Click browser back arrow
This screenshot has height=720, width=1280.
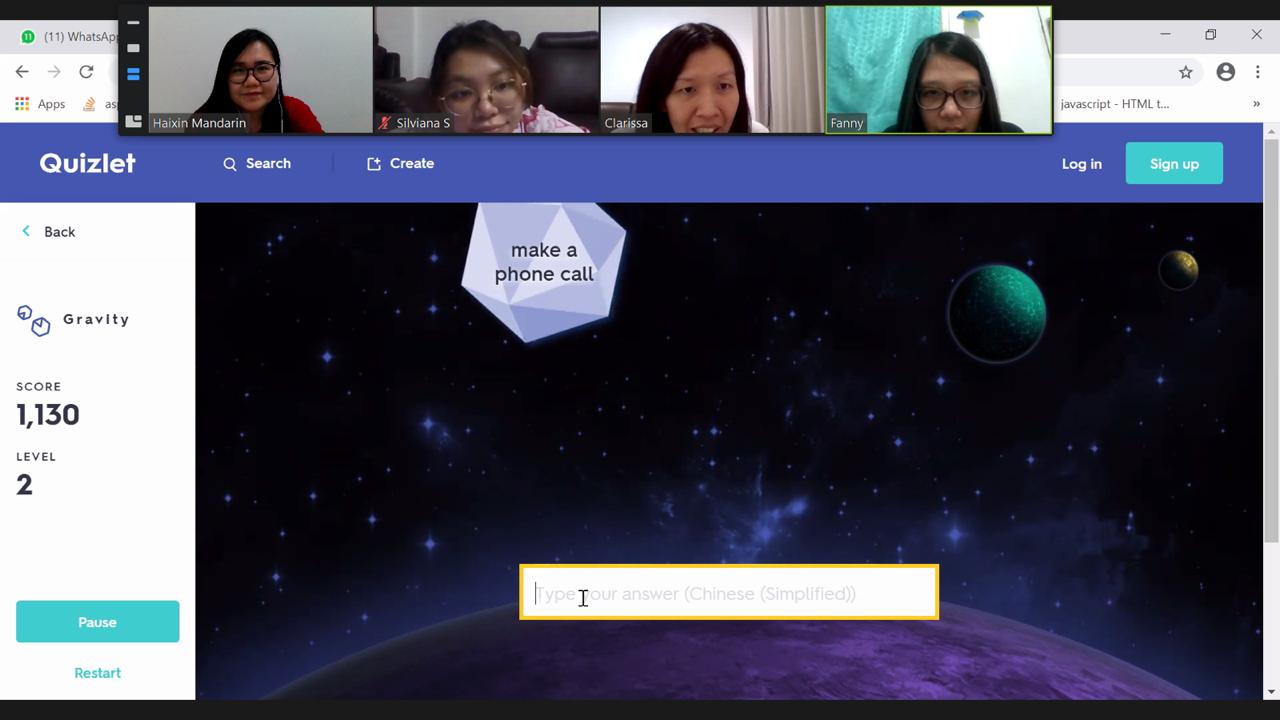pos(22,72)
